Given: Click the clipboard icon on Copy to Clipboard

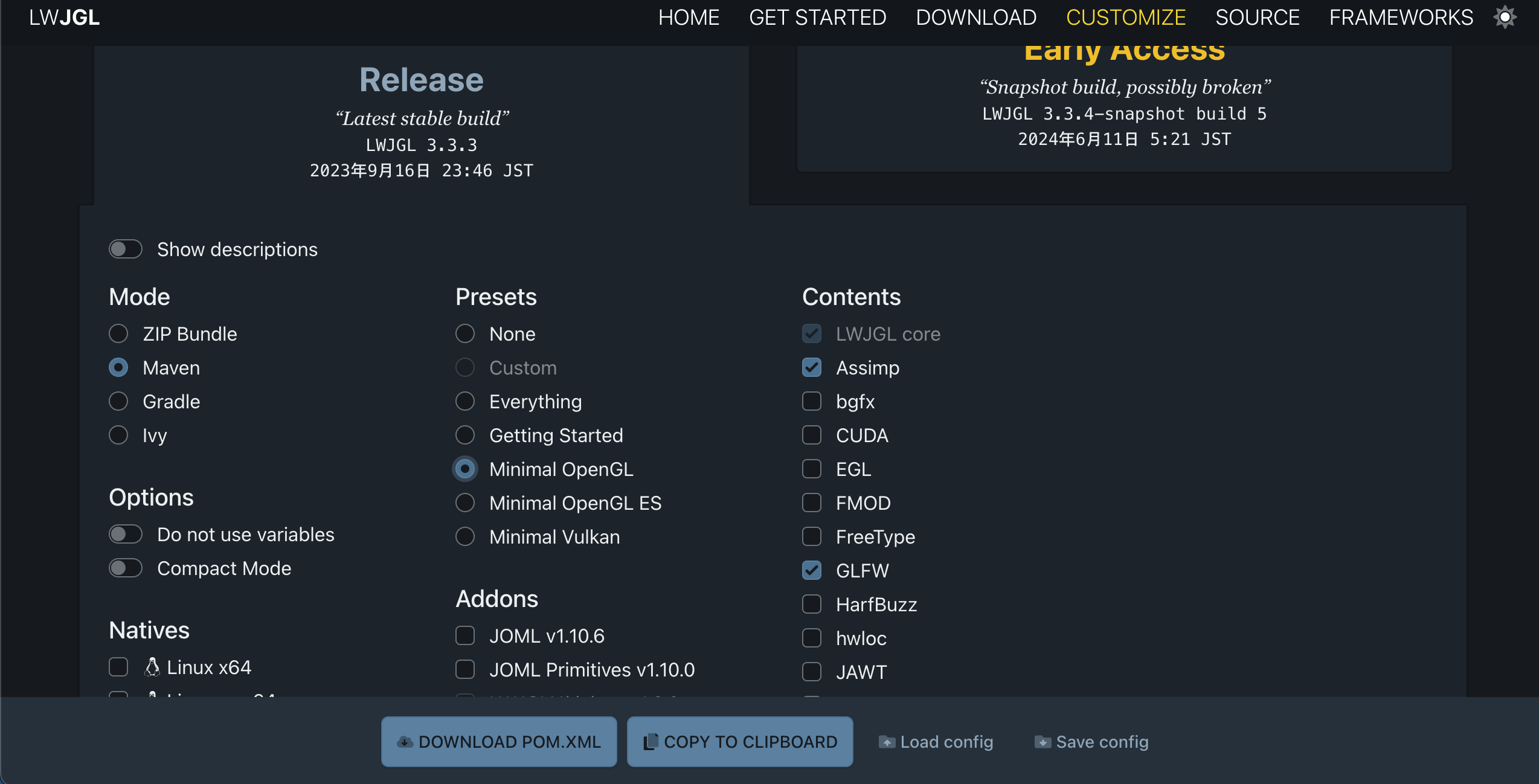Looking at the screenshot, I should coord(650,742).
